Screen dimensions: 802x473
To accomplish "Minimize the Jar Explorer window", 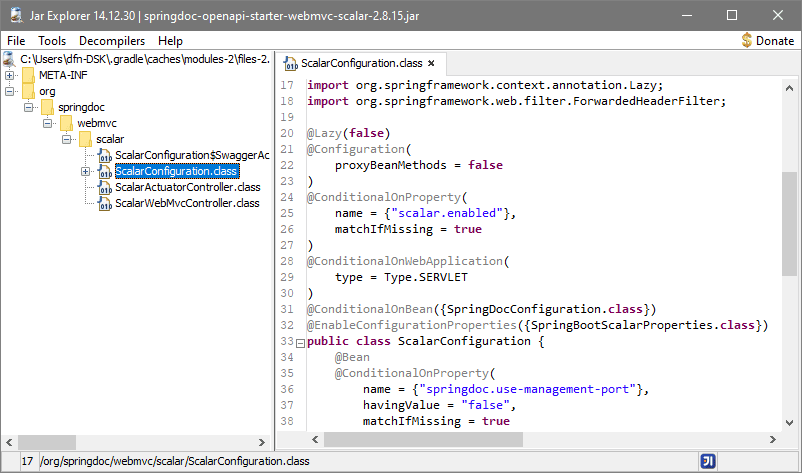I will click(687, 15).
